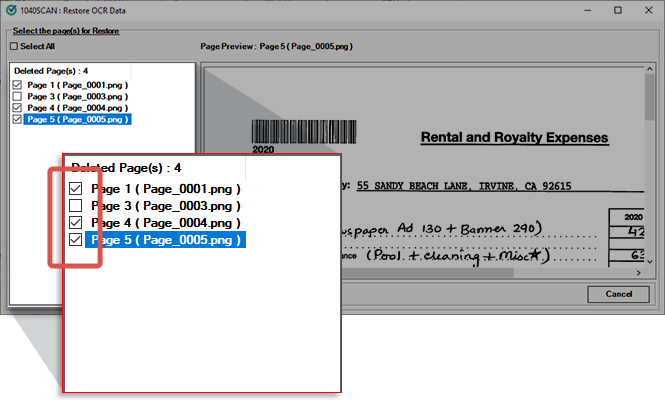Uncheck Page 1 checkbox in the small list

16,86
